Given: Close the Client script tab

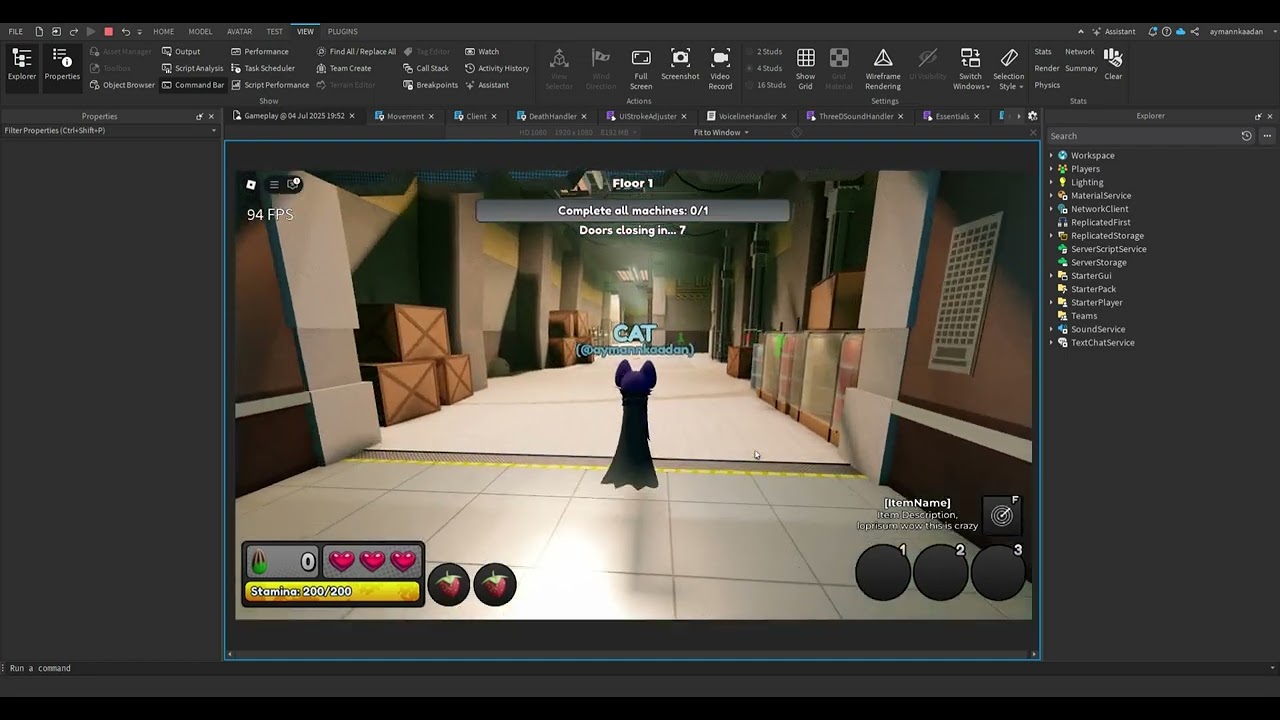Looking at the screenshot, I should pyautogui.click(x=493, y=116).
